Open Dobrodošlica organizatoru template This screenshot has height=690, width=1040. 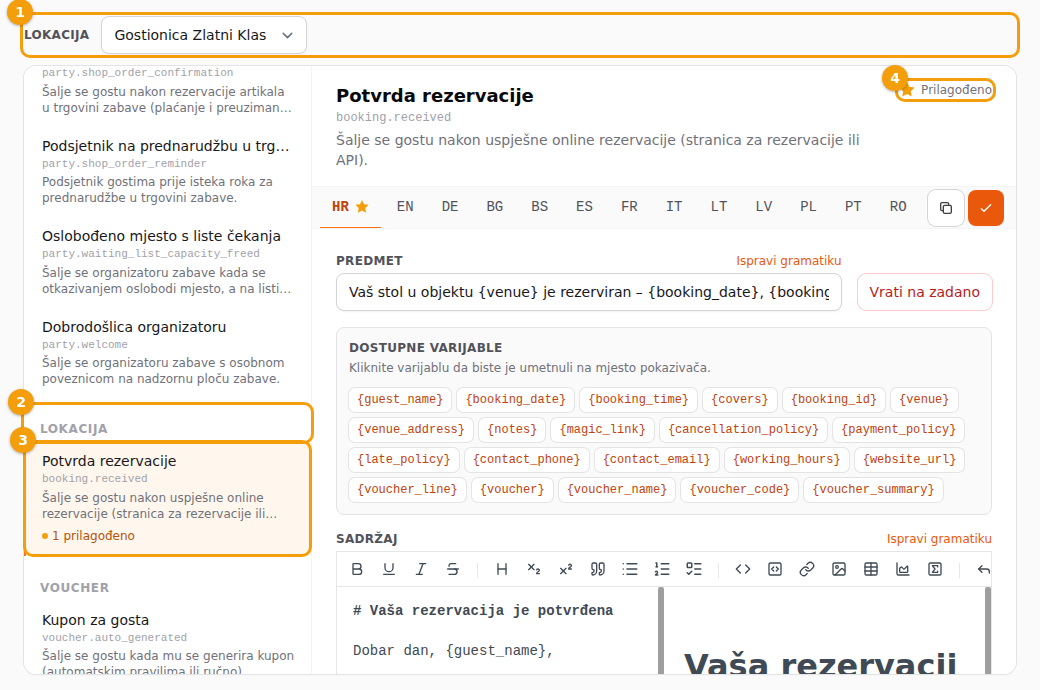pyautogui.click(x=168, y=352)
